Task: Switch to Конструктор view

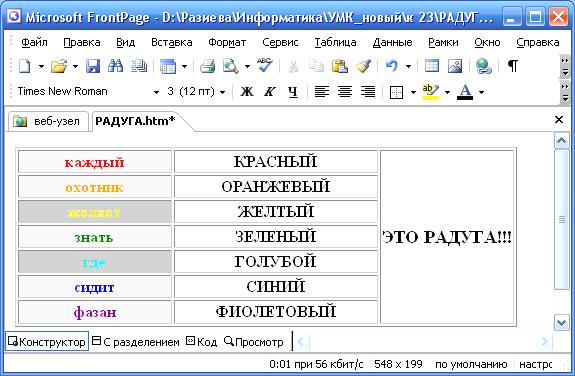Action: (x=47, y=342)
